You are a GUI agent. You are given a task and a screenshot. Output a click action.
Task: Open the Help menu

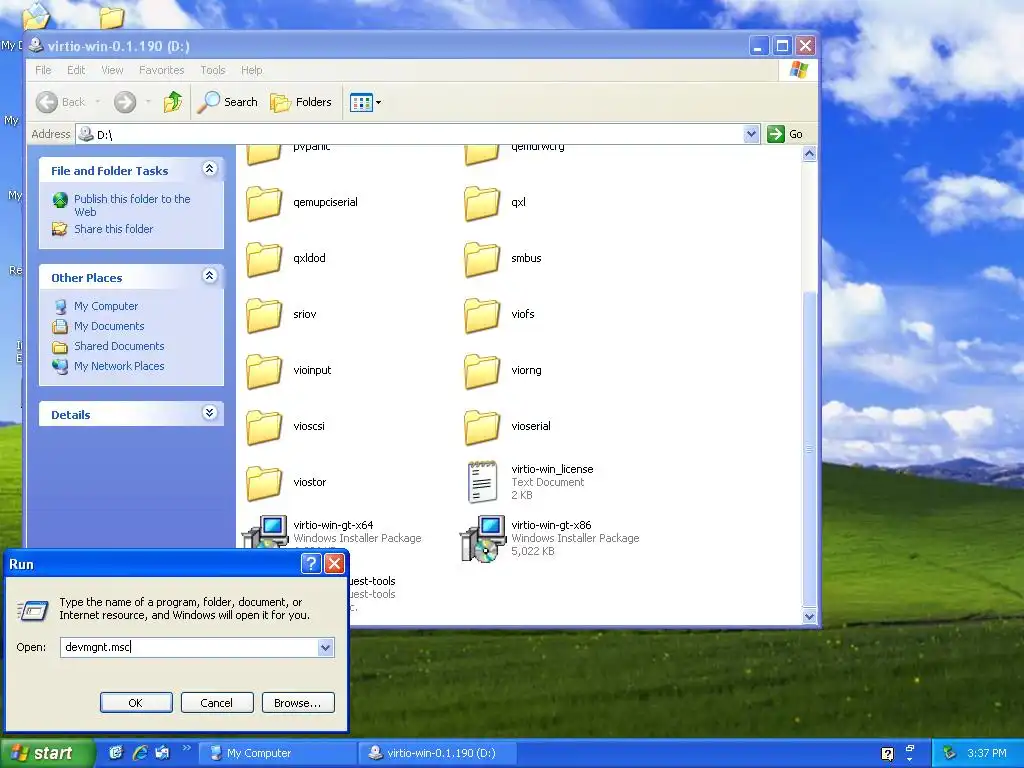pos(251,70)
